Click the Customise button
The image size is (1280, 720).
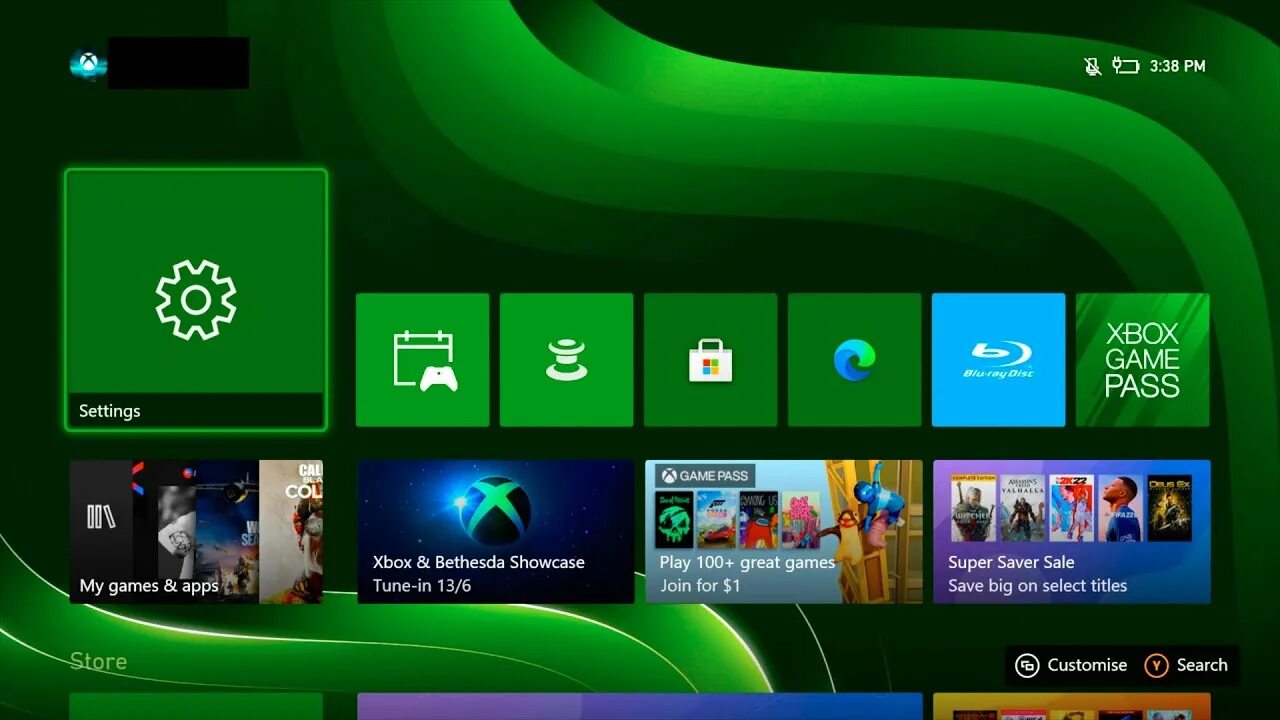coord(1071,665)
